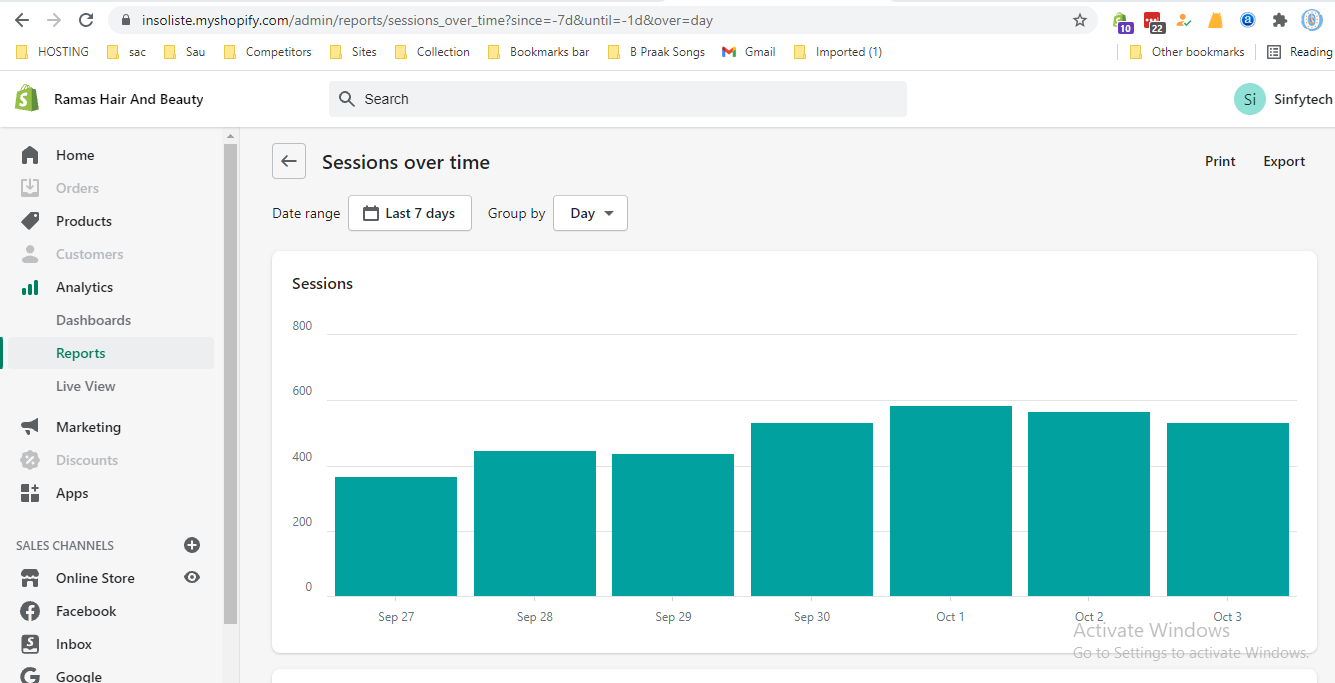Click the browser address bar
The height and width of the screenshot is (683, 1335).
(x=603, y=20)
